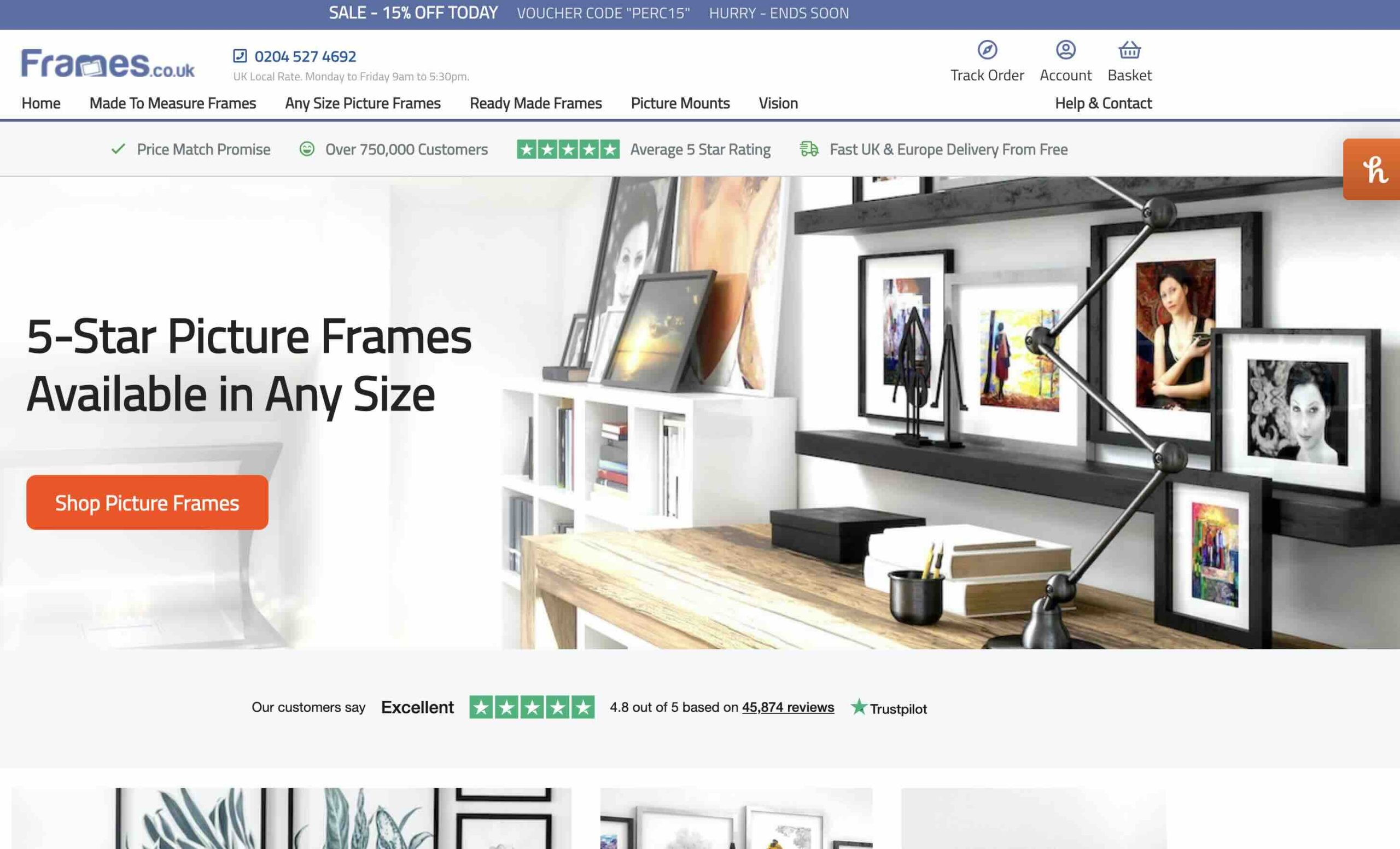Open Help & Contact page
This screenshot has height=849, width=1400.
(1103, 103)
